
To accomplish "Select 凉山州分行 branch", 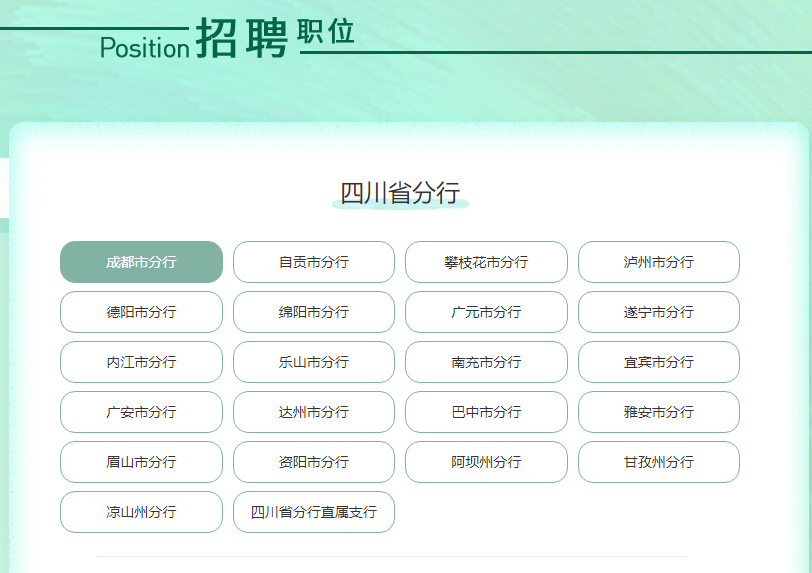I will click(141, 512).
